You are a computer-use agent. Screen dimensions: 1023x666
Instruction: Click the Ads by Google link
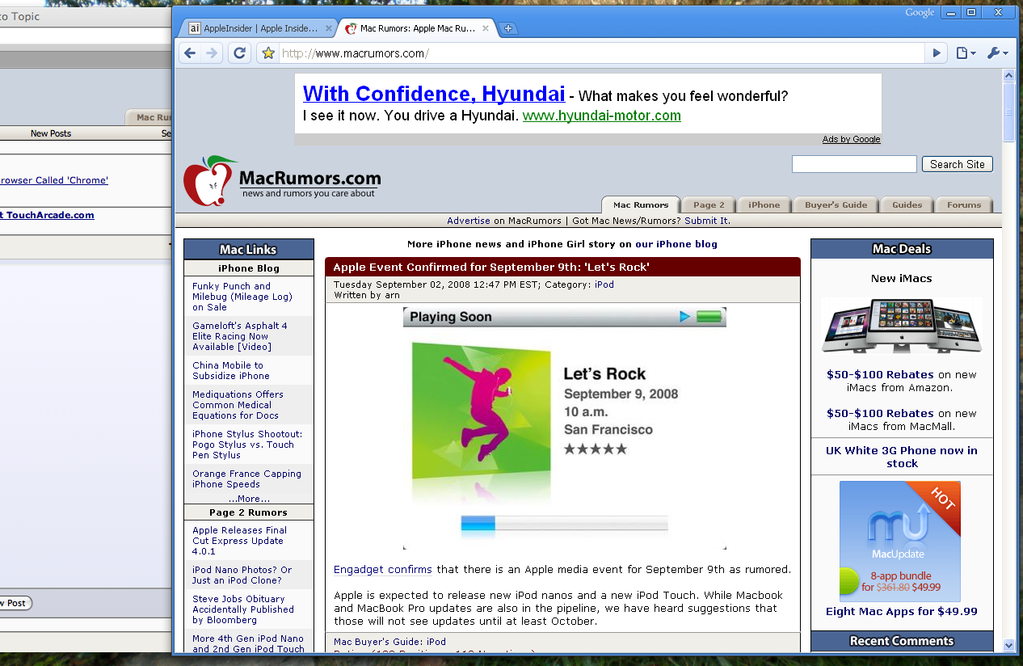pos(851,139)
